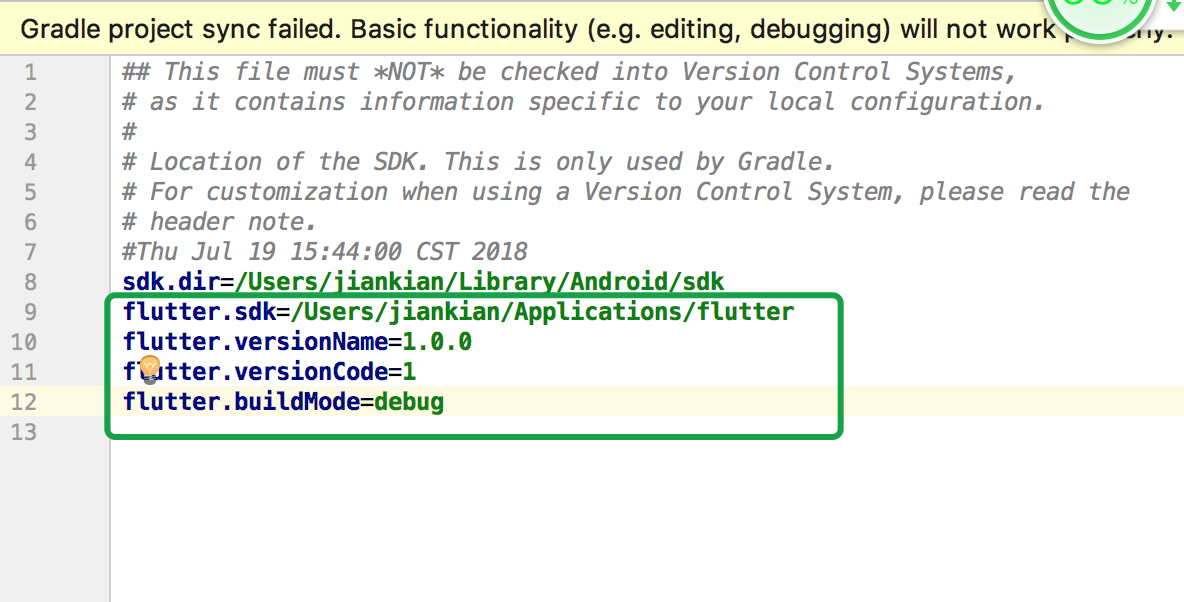Image resolution: width=1184 pixels, height=602 pixels.
Task: Click the flutter.buildMode key on line 12
Action: click(241, 401)
